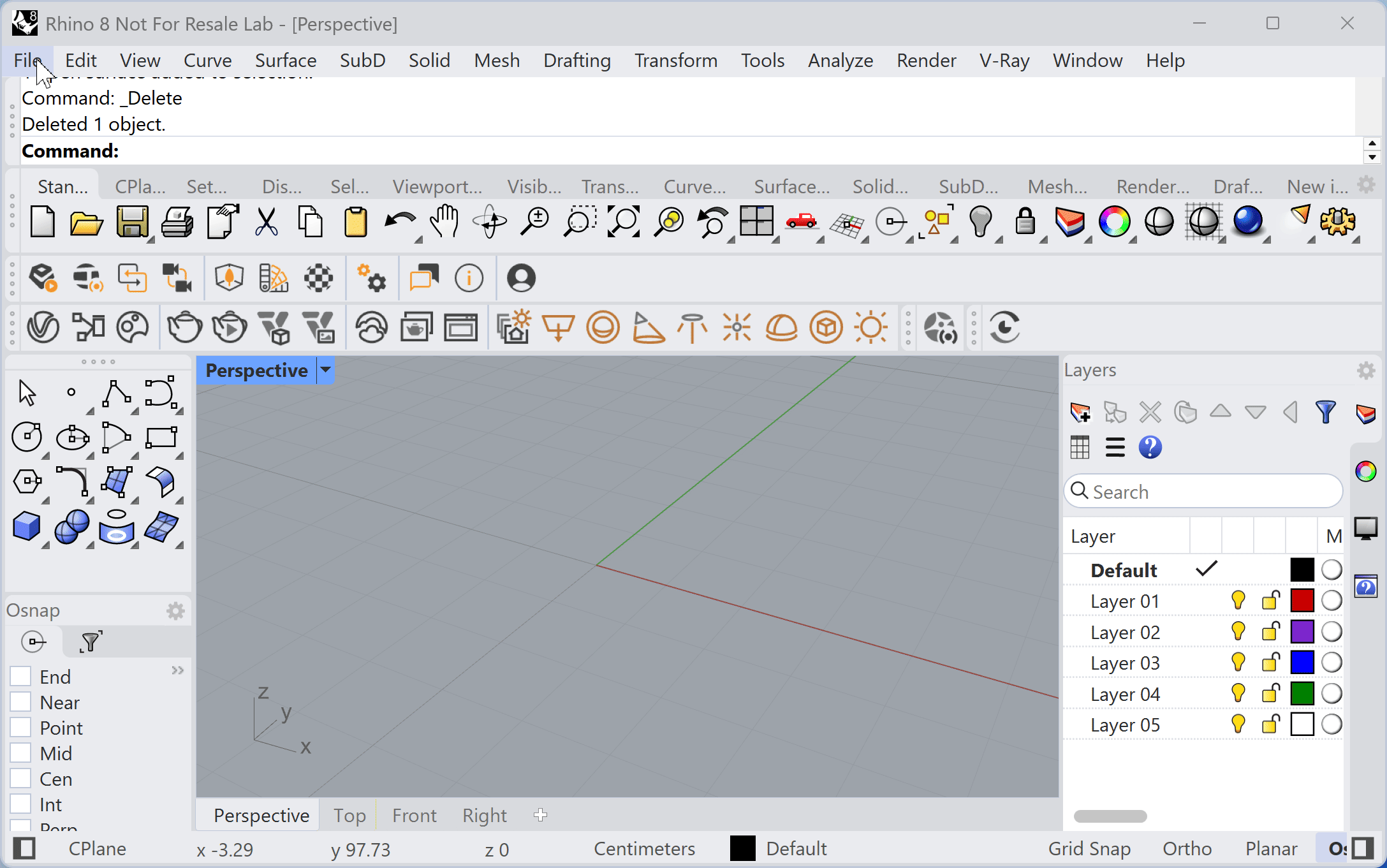
Task: Open Options with the gear cog icon
Action: [1337, 223]
